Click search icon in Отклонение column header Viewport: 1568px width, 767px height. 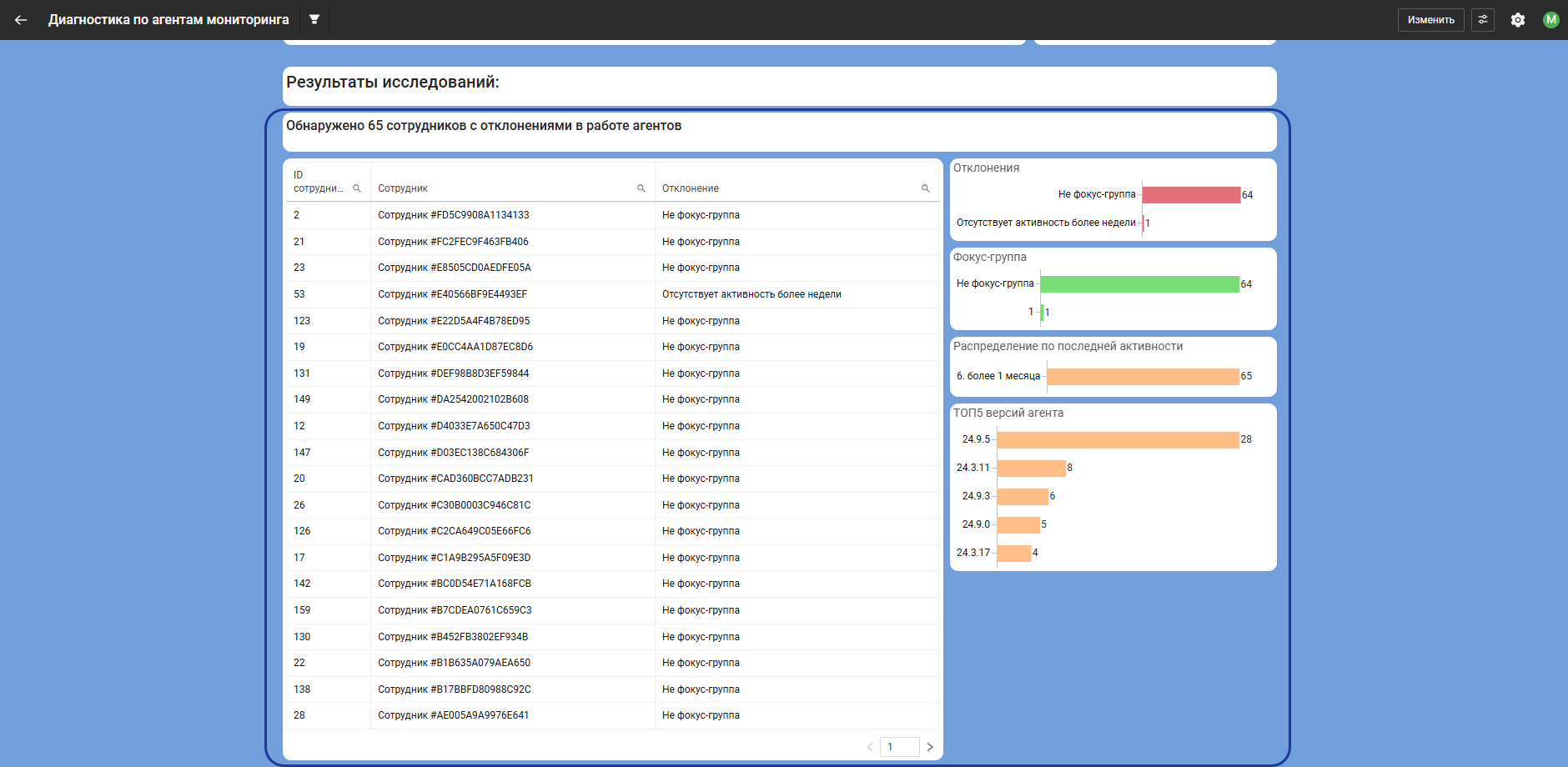926,188
